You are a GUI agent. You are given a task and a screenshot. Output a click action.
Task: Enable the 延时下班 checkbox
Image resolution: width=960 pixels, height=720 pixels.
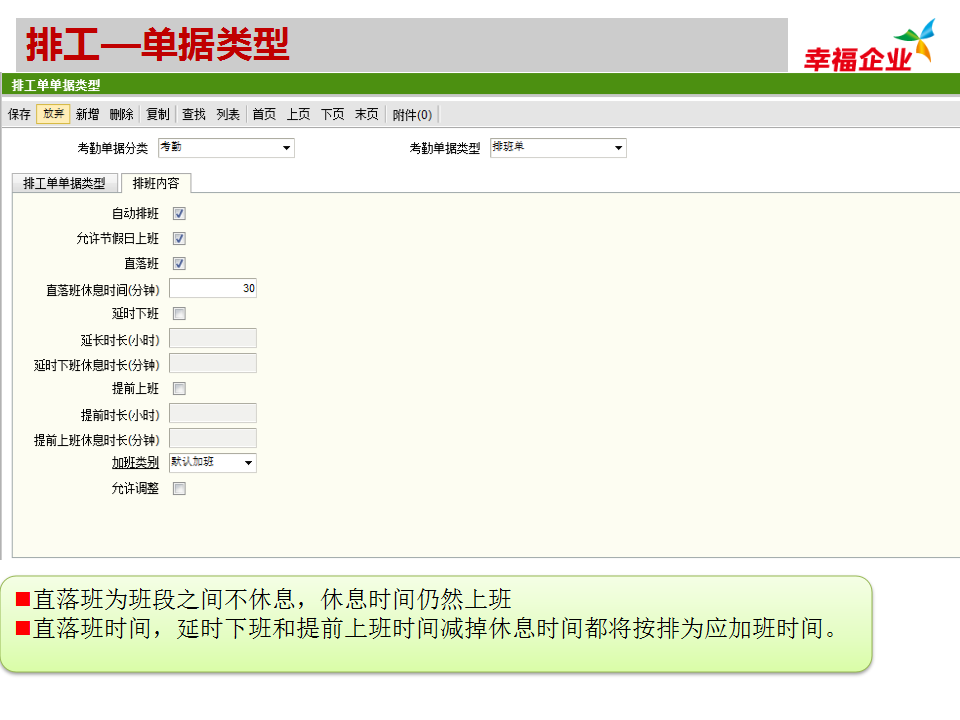(179, 314)
